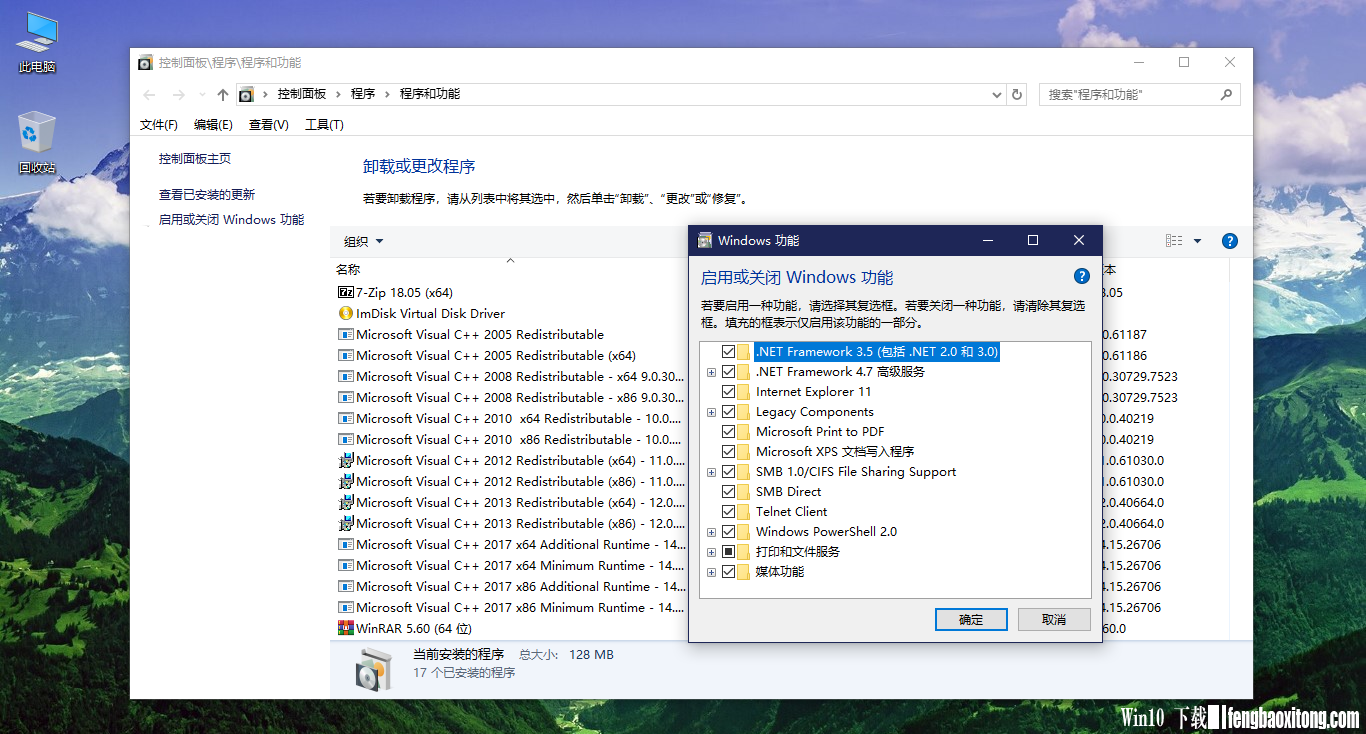
Task: Open the 查看已安装的更新 link
Action: click(207, 195)
